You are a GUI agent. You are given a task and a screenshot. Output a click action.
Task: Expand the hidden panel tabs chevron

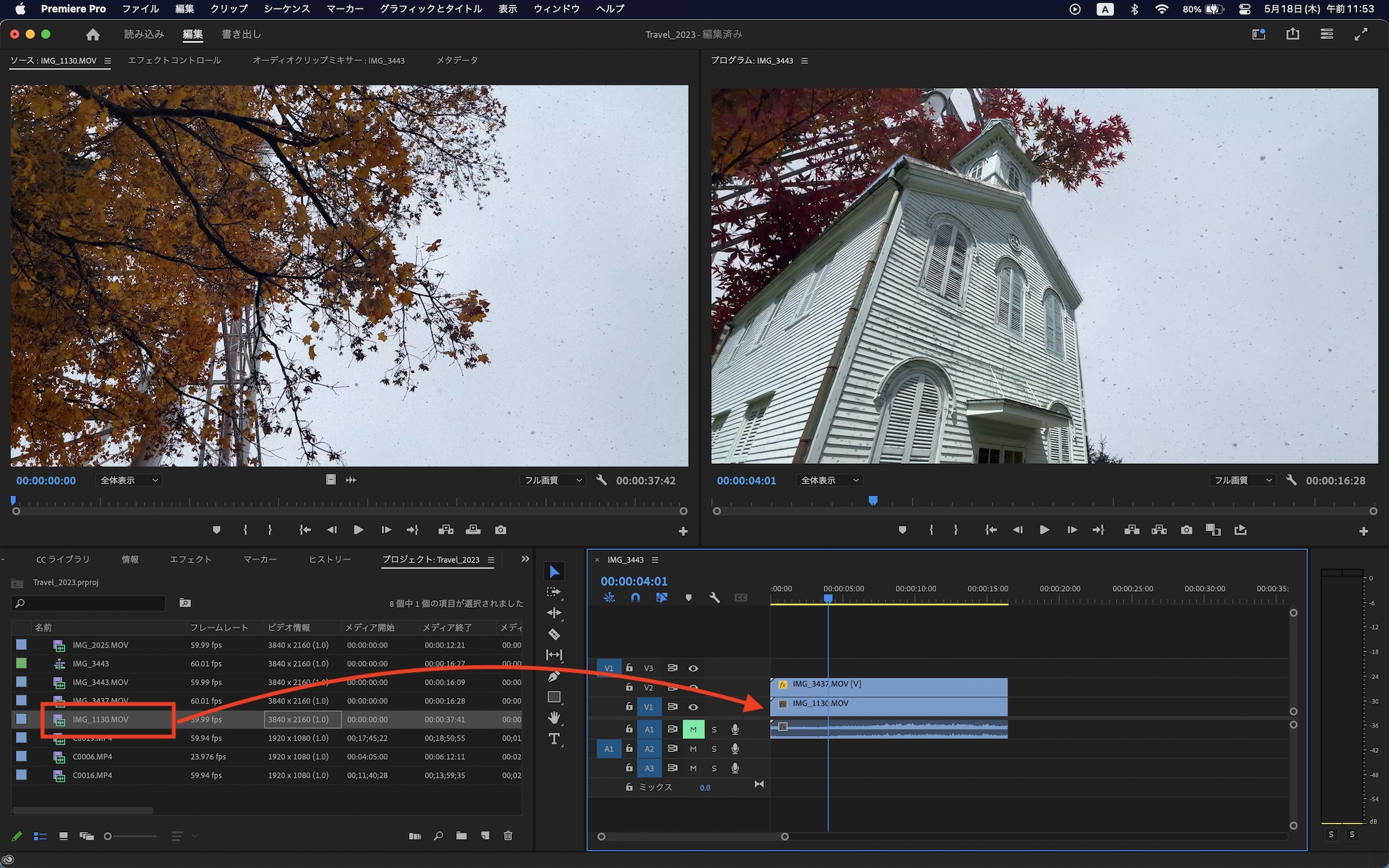pos(525,559)
